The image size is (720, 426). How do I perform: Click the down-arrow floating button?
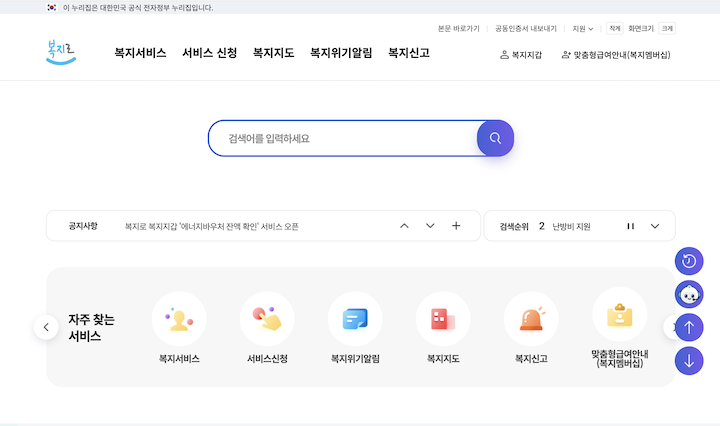(x=689, y=361)
